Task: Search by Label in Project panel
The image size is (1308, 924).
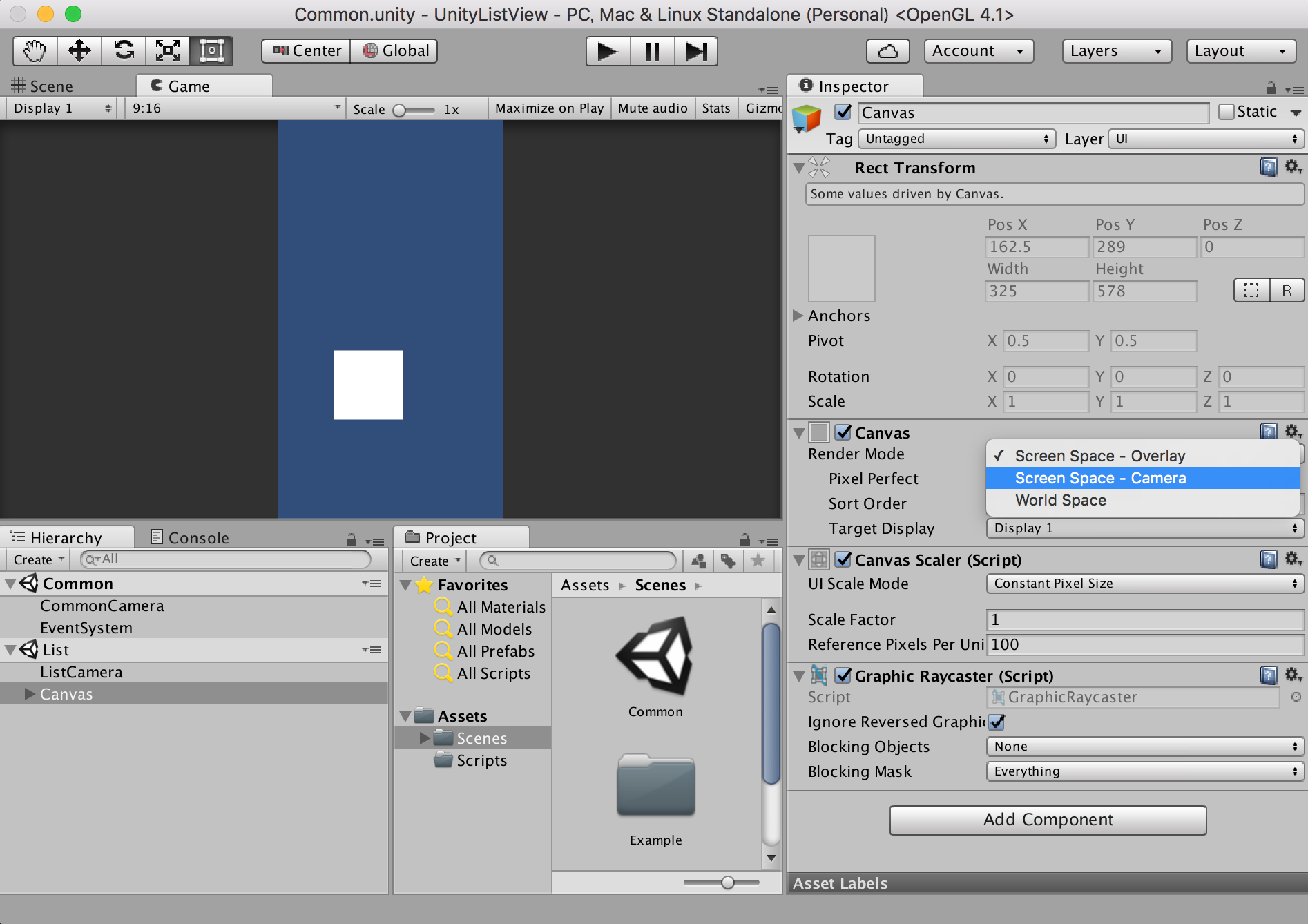Action: 728,561
